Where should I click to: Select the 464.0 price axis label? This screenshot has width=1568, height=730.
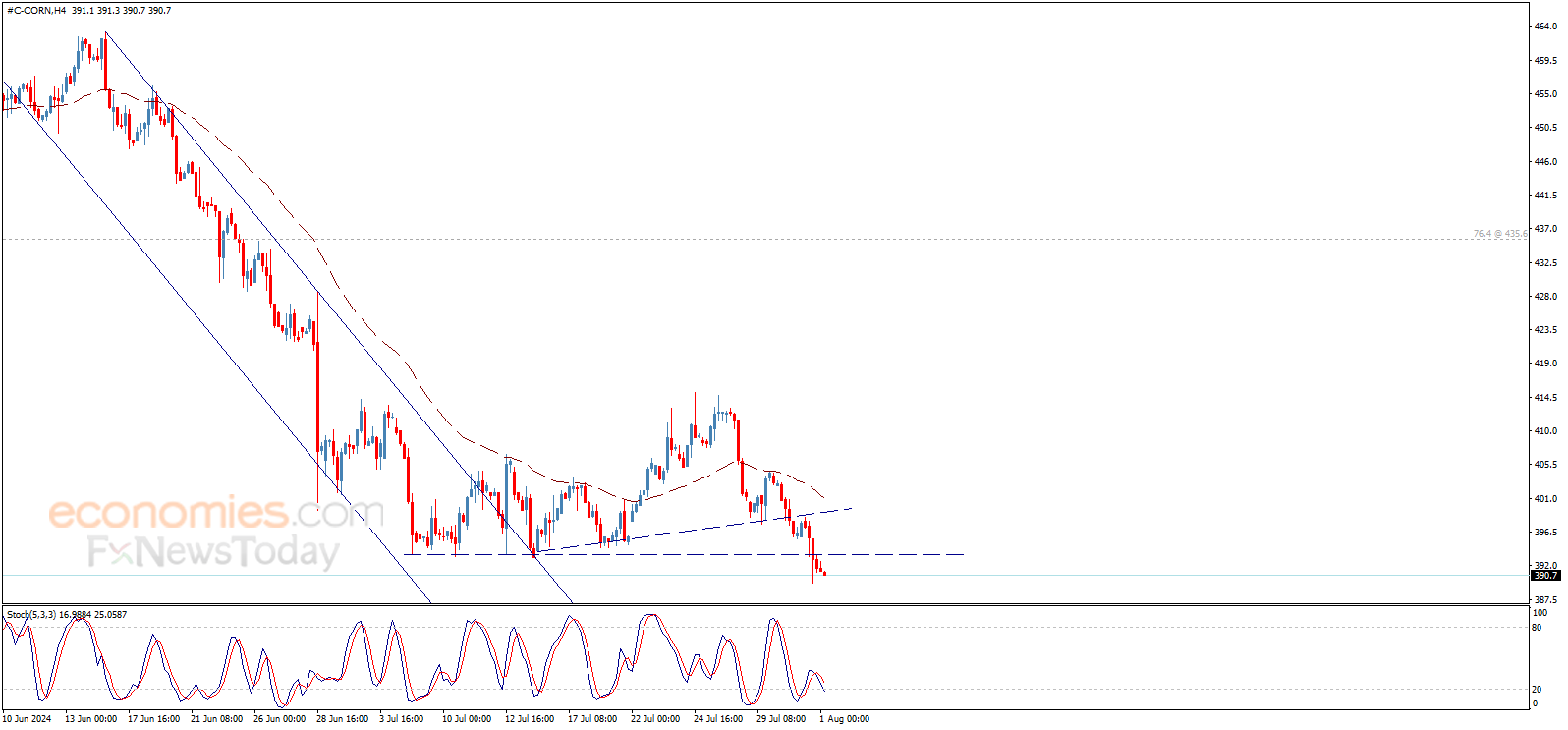pos(1545,27)
